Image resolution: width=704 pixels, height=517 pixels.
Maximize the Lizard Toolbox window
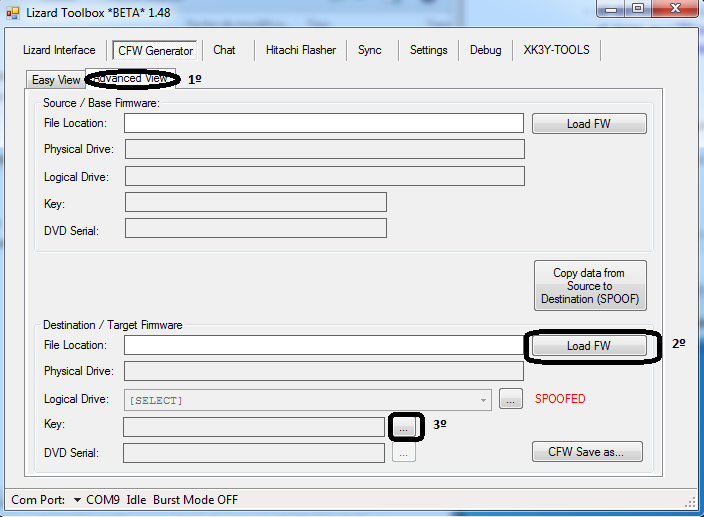click(x=638, y=9)
